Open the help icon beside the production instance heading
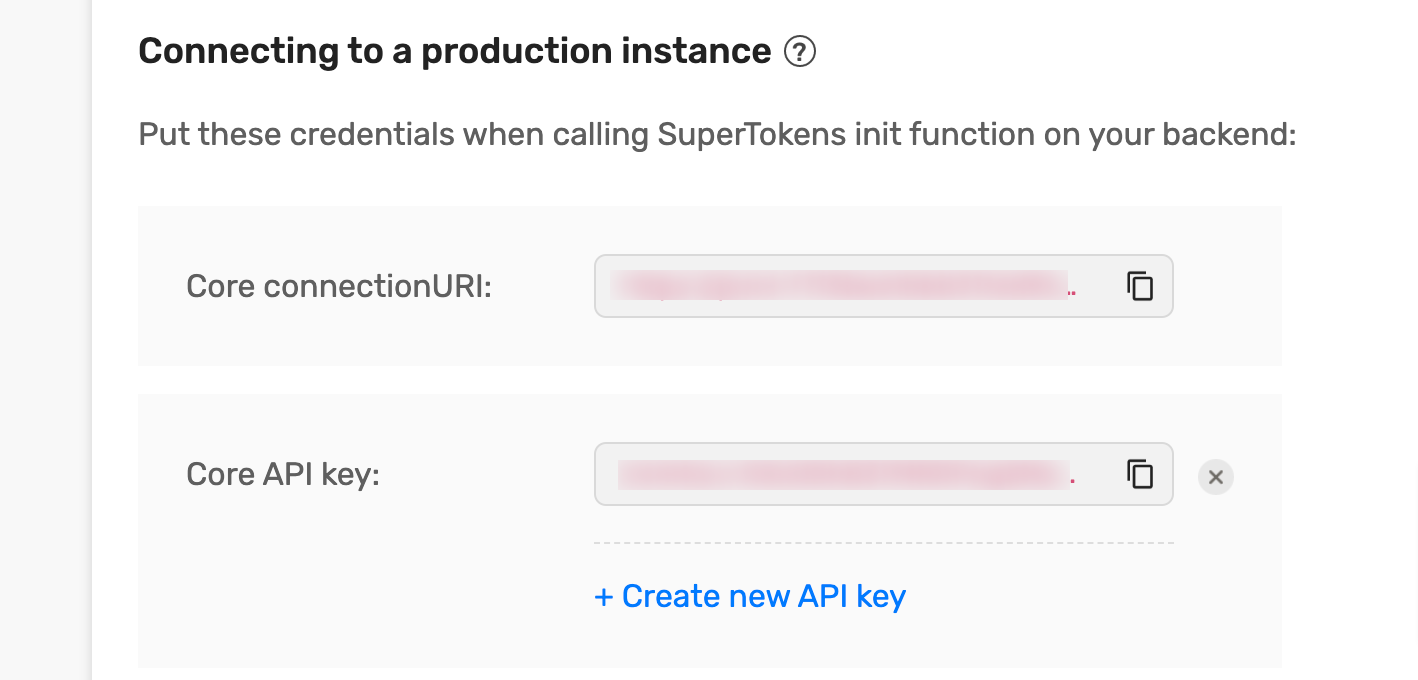 pos(800,51)
